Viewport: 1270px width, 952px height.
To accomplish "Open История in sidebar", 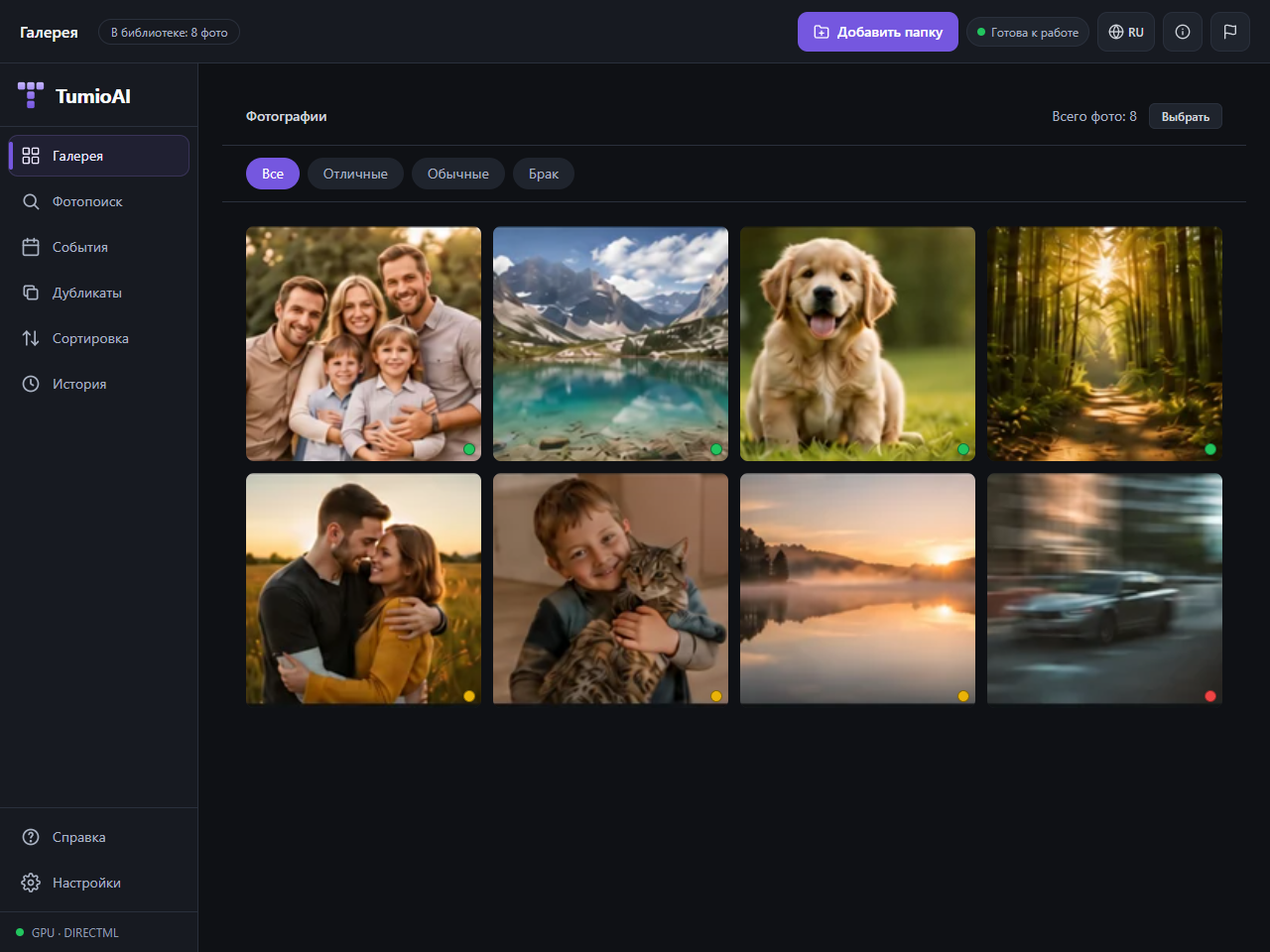I will 99,384.
